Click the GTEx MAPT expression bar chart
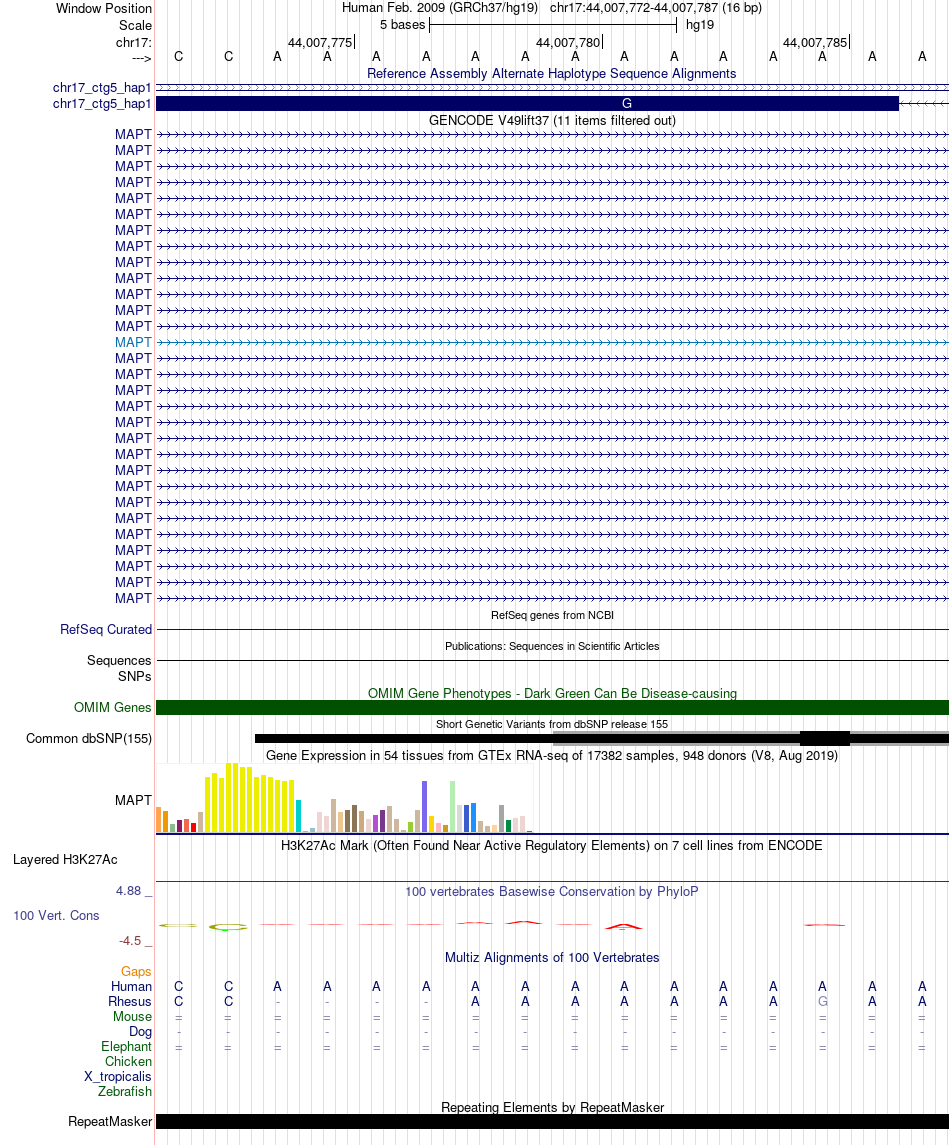Viewport: 950px width, 1145px height. (344, 798)
